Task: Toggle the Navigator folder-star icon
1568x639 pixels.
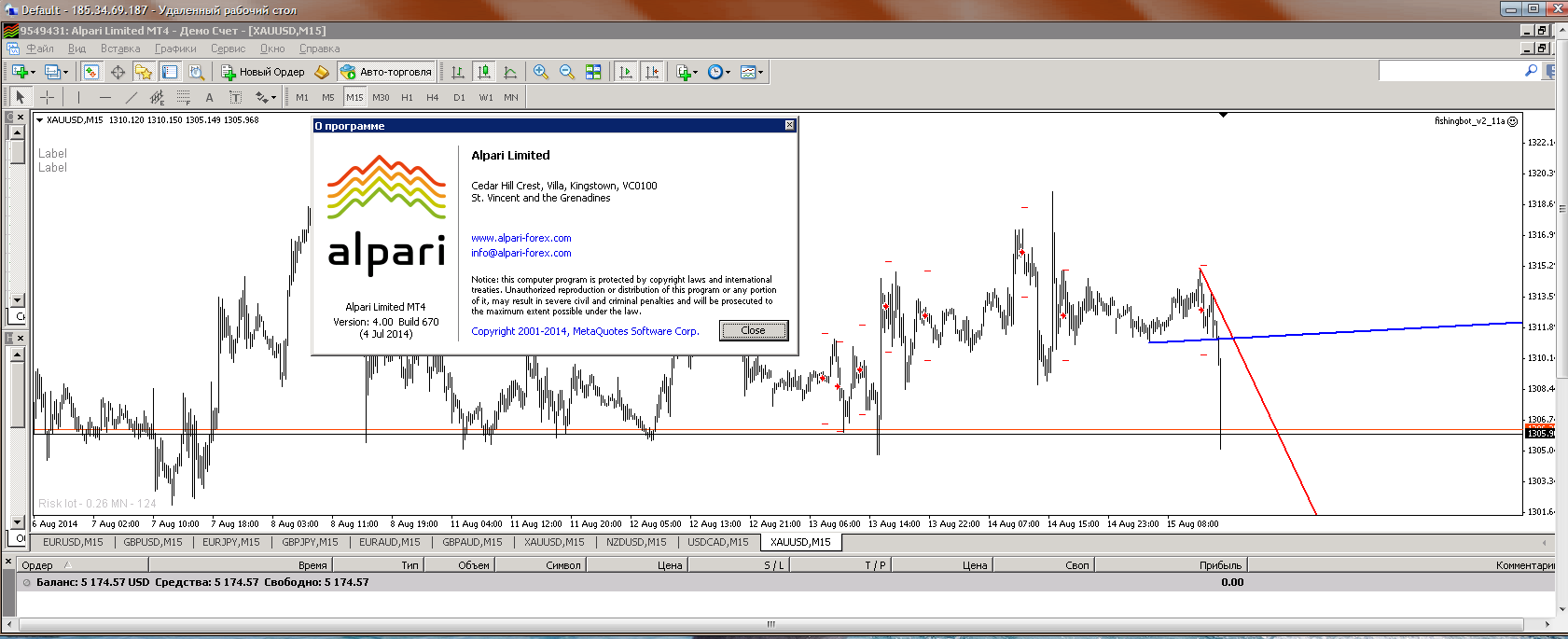Action: pos(143,72)
